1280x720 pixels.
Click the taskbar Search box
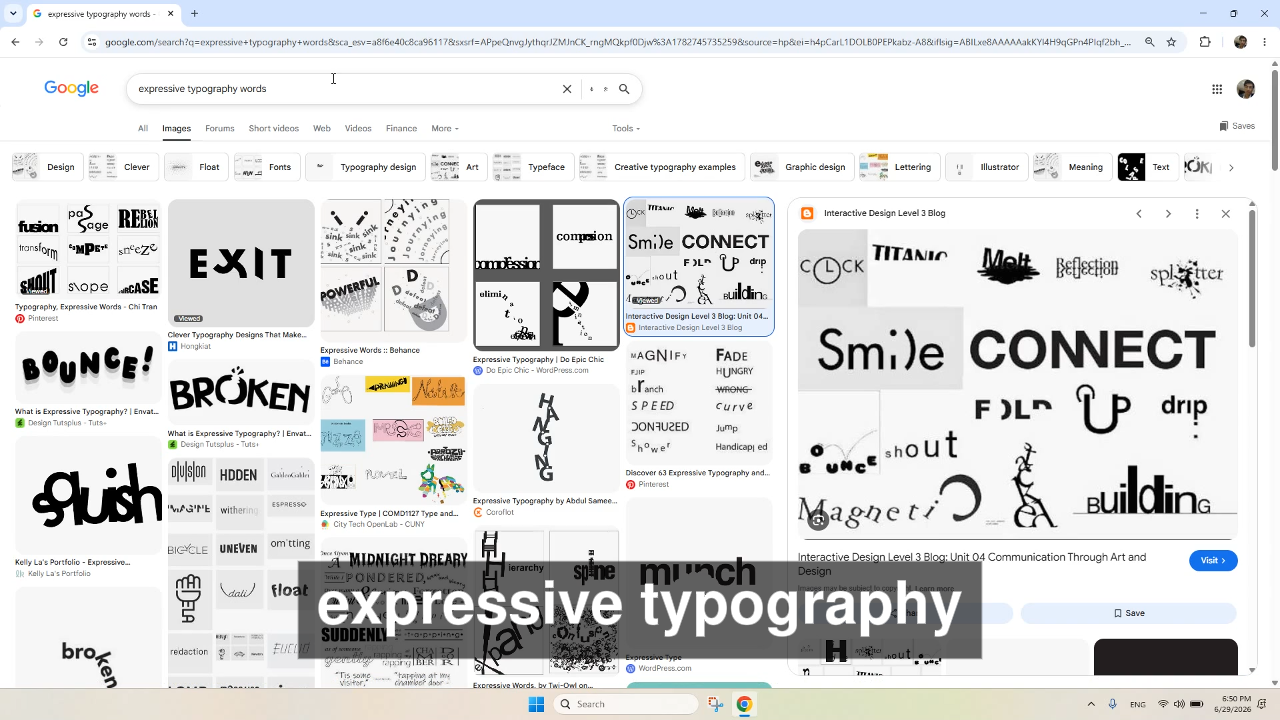[x=627, y=704]
